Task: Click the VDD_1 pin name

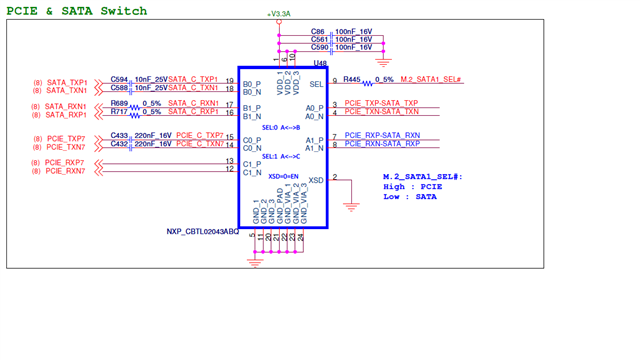Action: 280,83
